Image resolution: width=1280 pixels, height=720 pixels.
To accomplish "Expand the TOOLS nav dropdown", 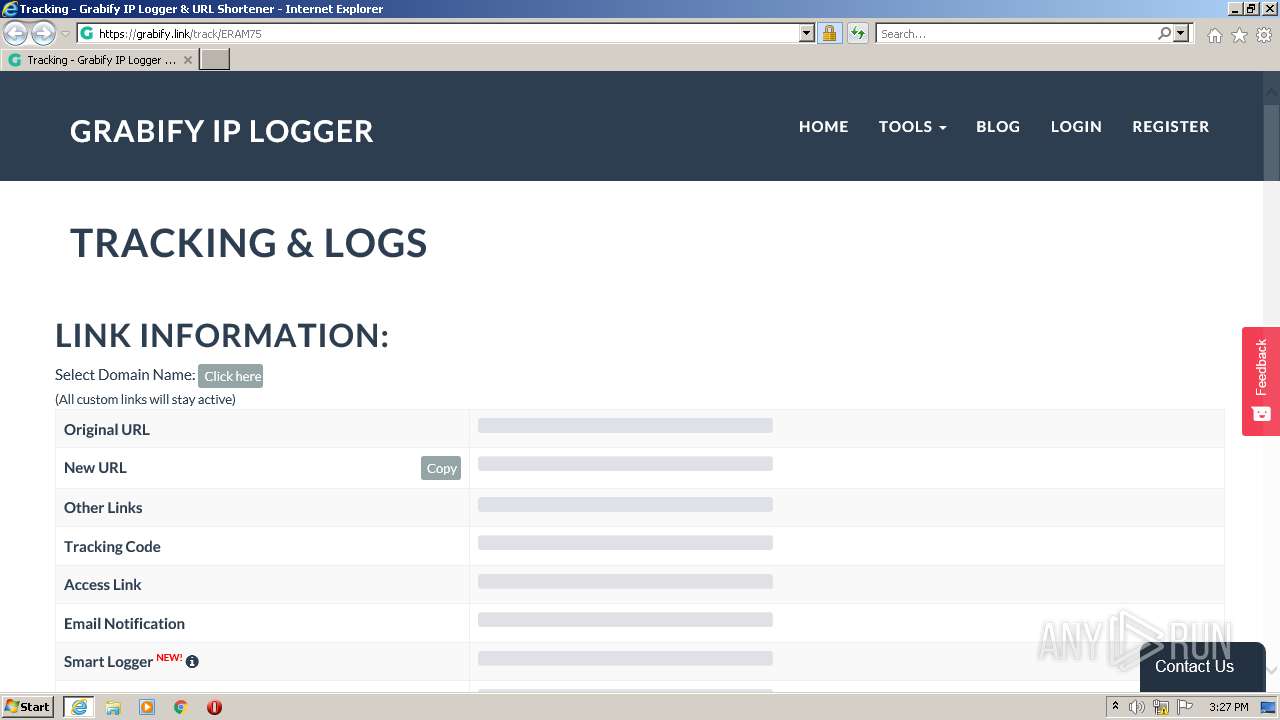I will tap(912, 126).
